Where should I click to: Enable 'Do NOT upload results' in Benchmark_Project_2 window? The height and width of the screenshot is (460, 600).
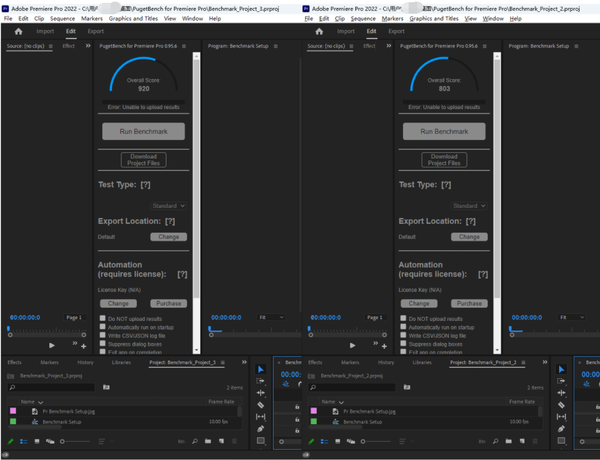coord(403,318)
